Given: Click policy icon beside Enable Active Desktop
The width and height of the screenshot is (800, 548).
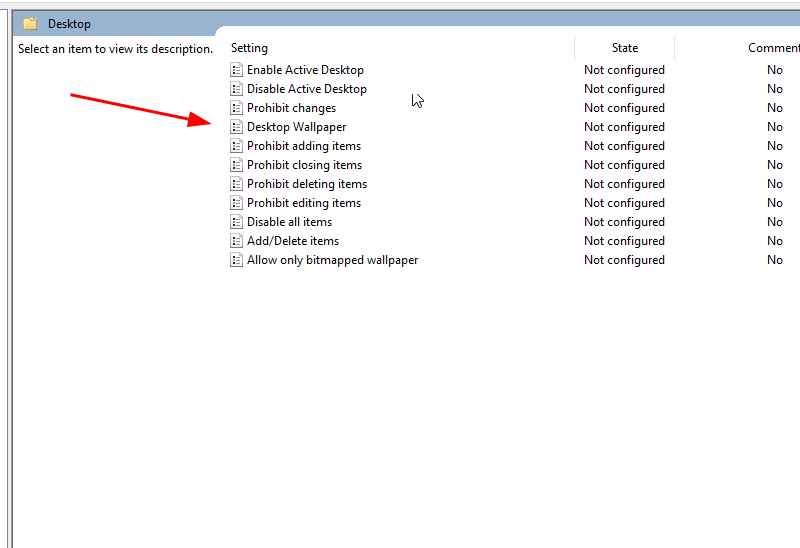Looking at the screenshot, I should [236, 70].
